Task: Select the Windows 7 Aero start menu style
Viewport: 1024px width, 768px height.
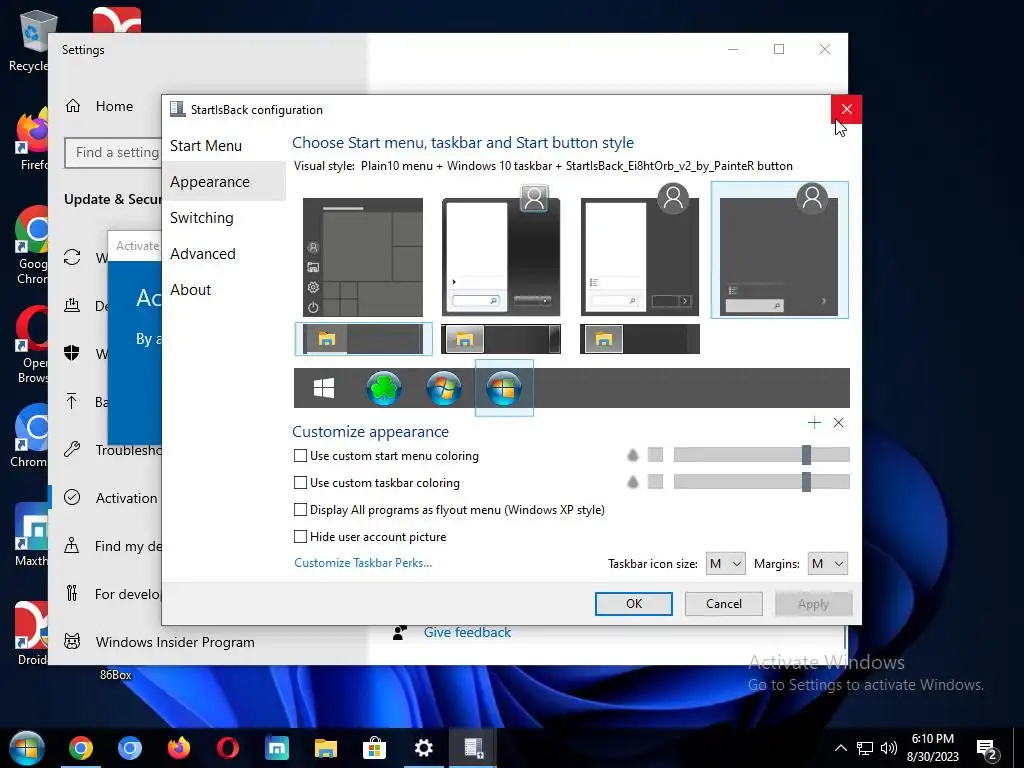Action: coord(501,250)
